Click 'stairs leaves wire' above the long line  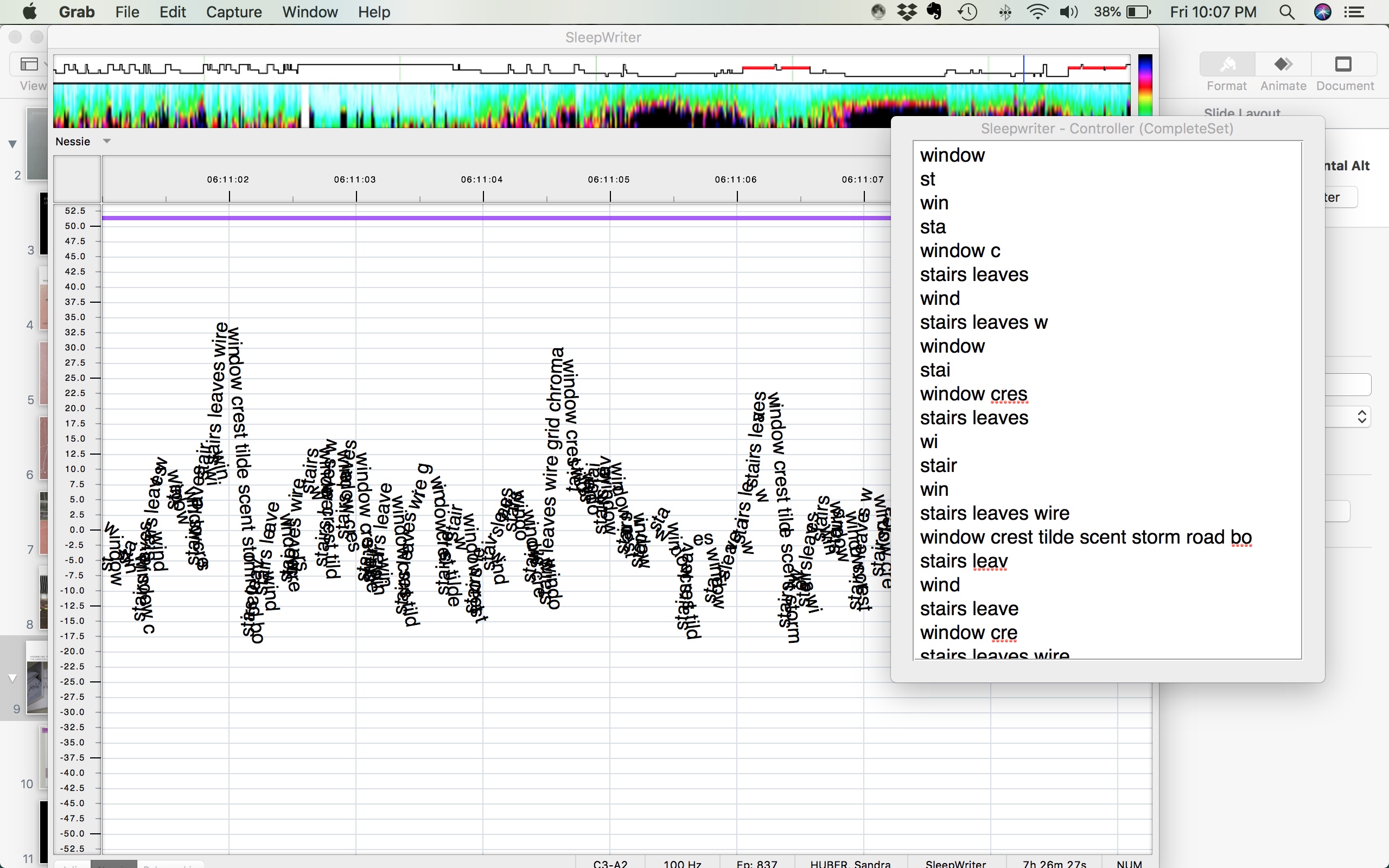pos(995,513)
